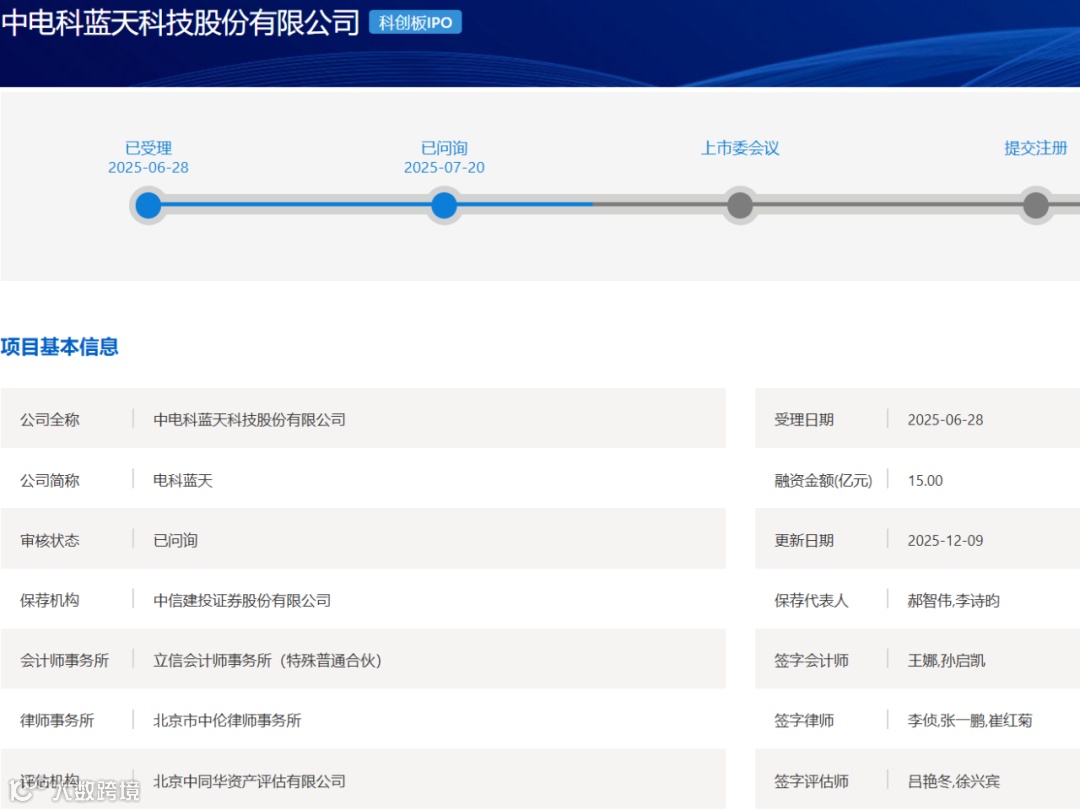
Task: Click the 项目基本信息 section heading
Action: 60,346
